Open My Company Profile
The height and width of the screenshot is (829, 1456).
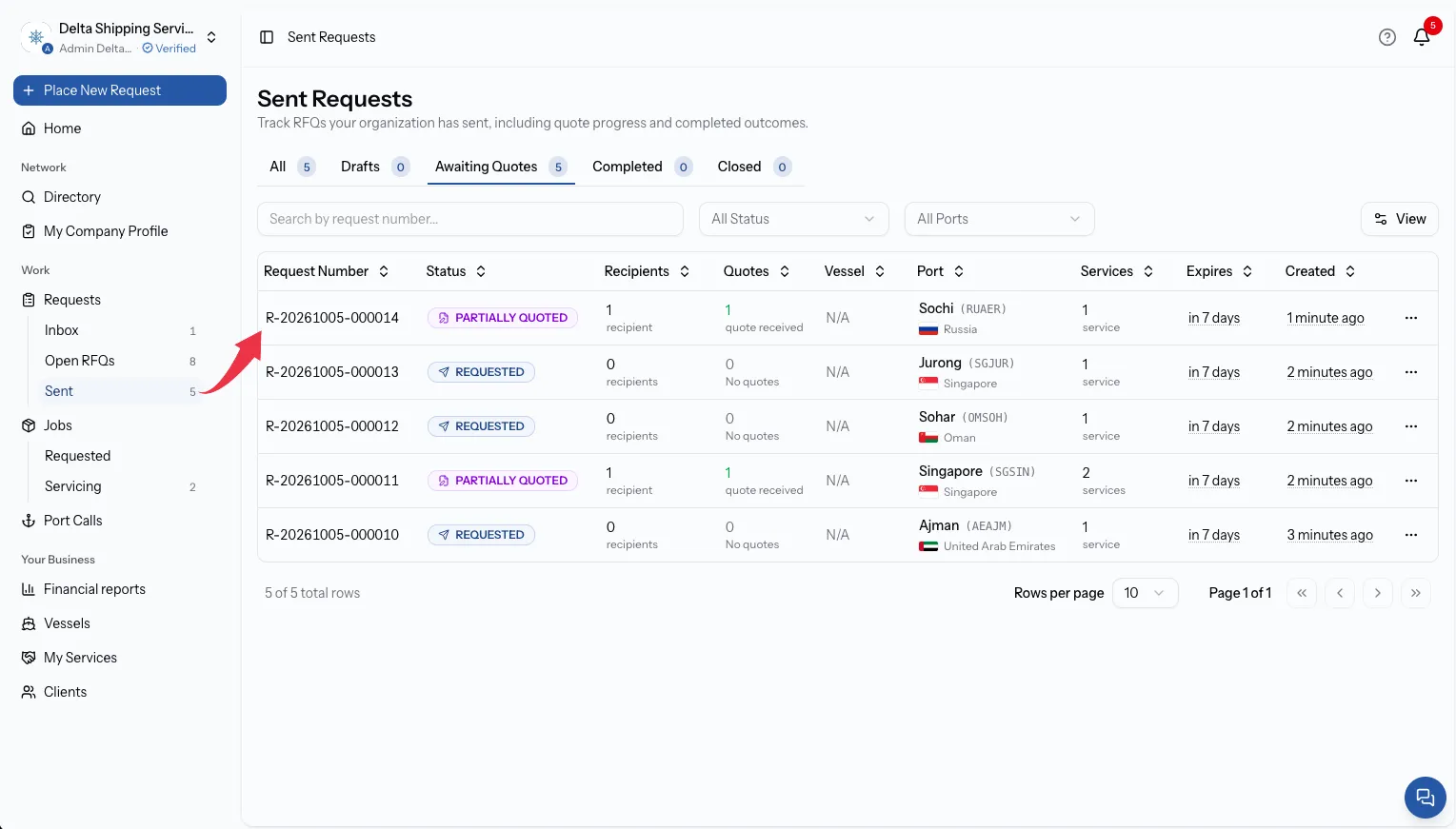[x=106, y=231]
